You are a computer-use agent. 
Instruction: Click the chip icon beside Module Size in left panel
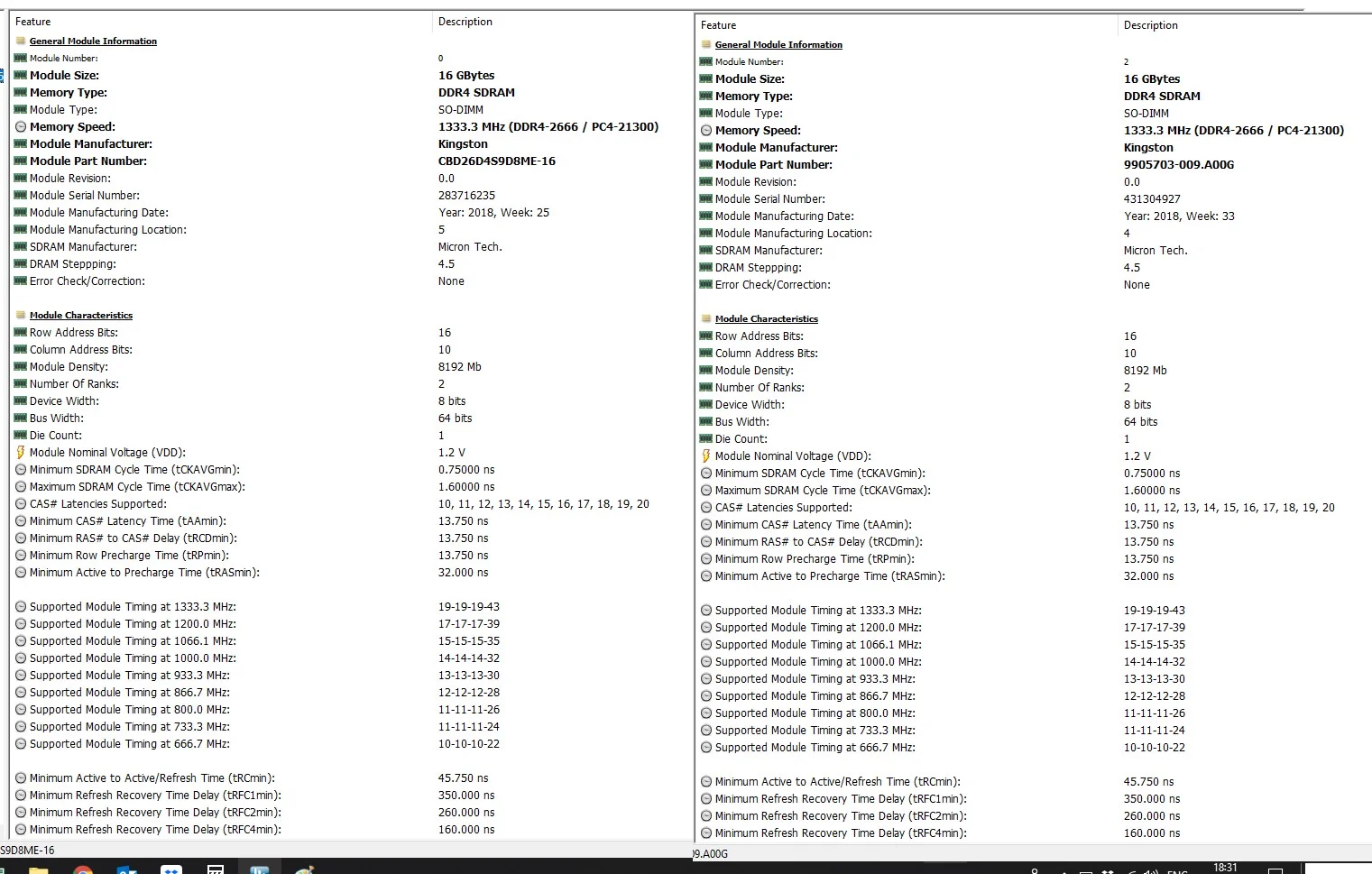21,75
